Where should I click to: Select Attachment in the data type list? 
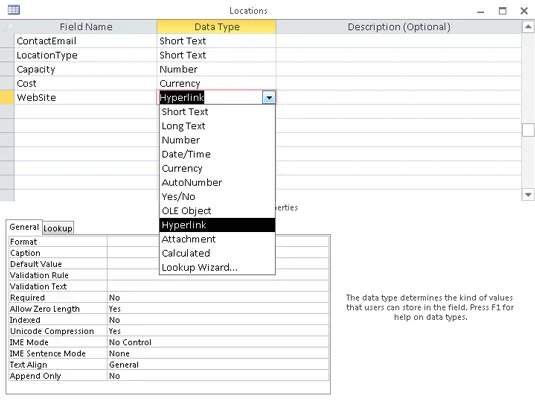coord(217,239)
